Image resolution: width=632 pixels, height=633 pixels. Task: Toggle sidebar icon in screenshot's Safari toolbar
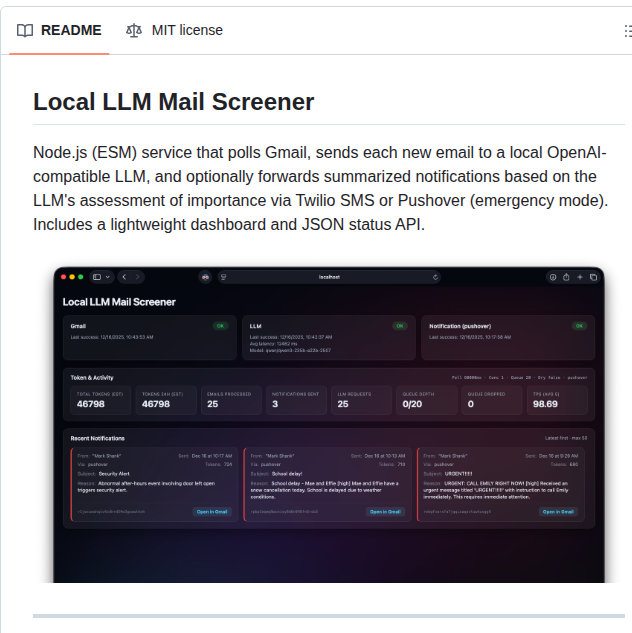tap(97, 277)
